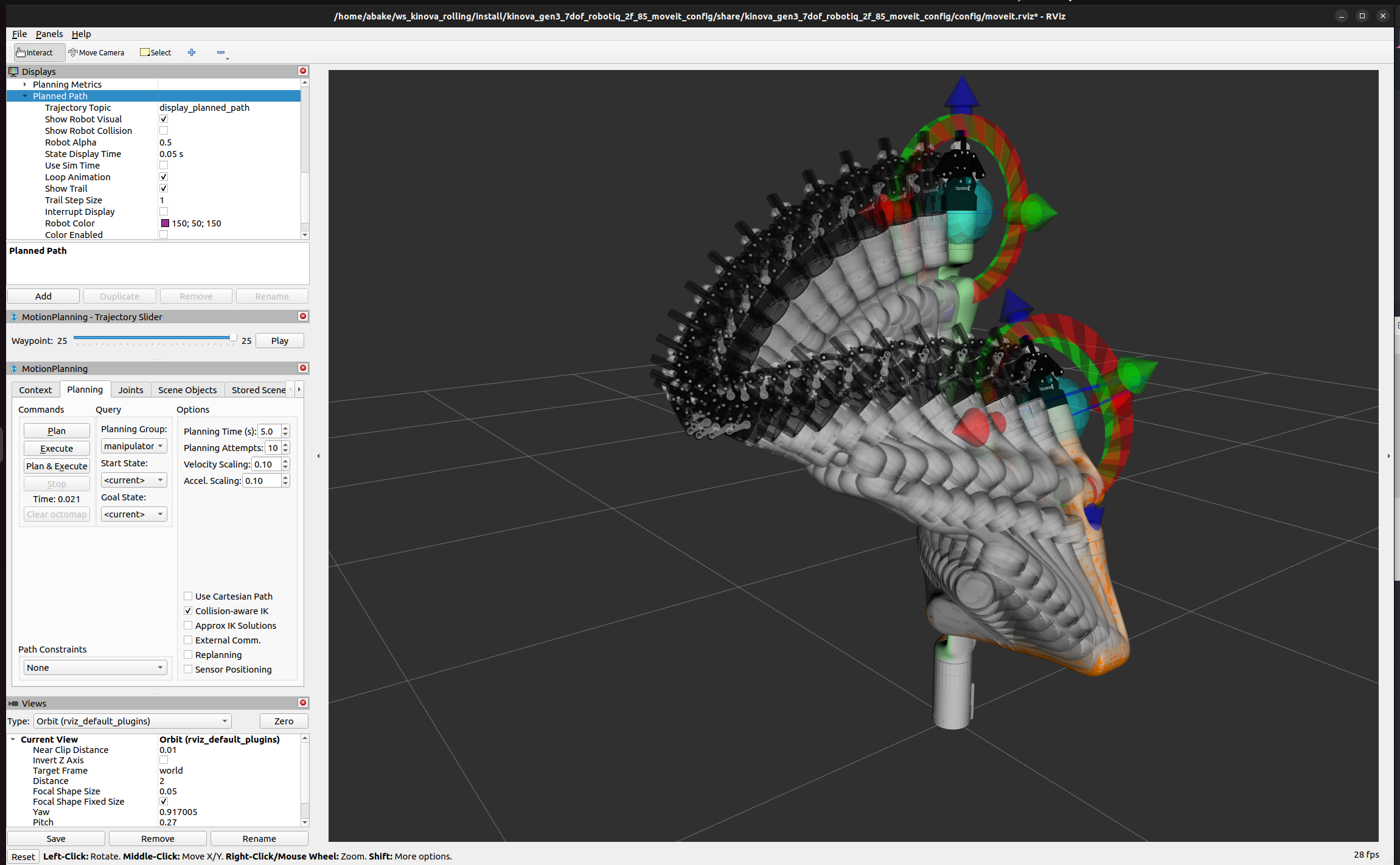
Task: Click the Planned Path color swatch
Action: pyautogui.click(x=163, y=223)
